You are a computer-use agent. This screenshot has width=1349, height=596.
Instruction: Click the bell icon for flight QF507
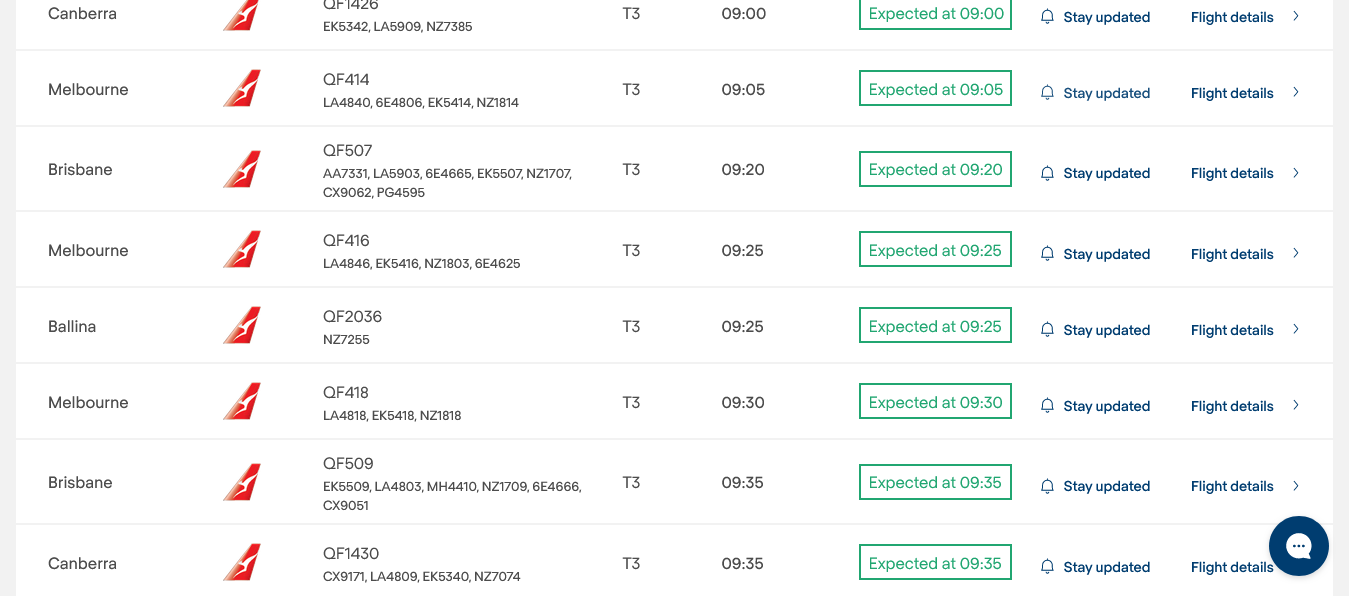coord(1047,173)
